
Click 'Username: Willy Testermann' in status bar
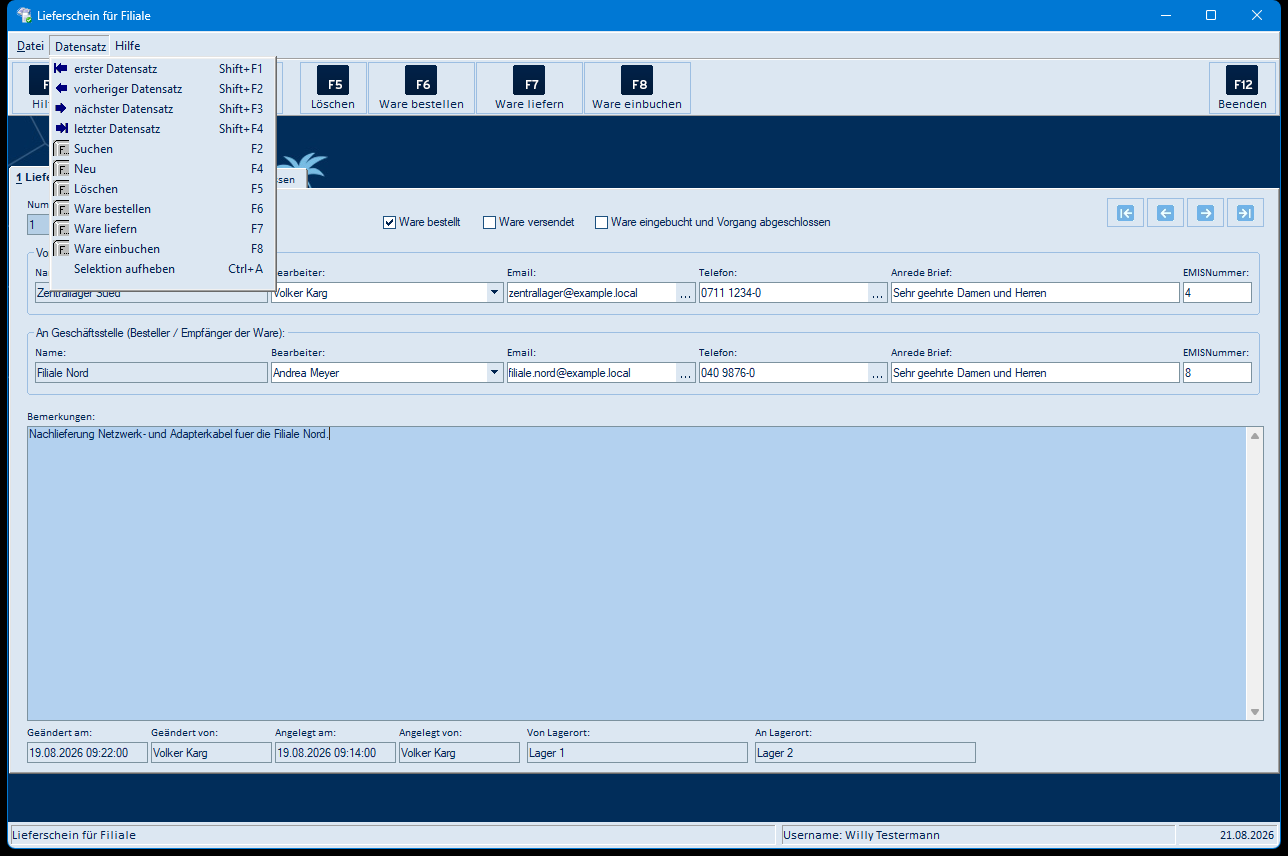(862, 835)
